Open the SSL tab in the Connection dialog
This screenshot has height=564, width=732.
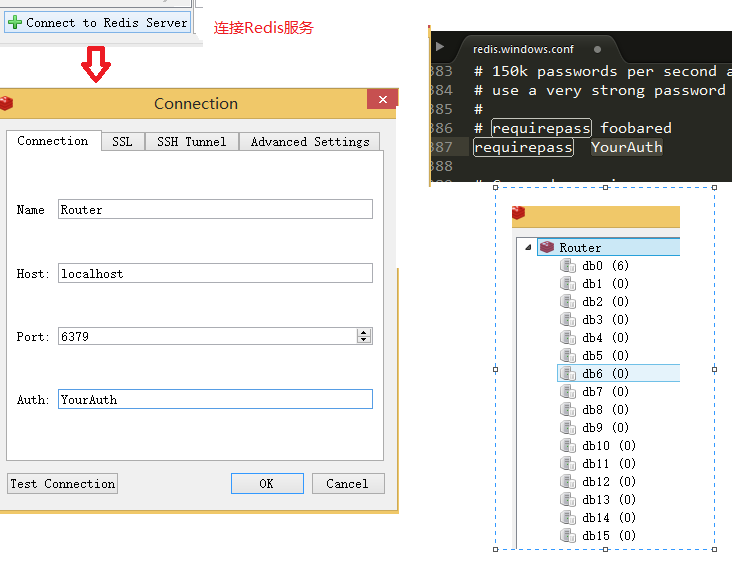pos(122,141)
